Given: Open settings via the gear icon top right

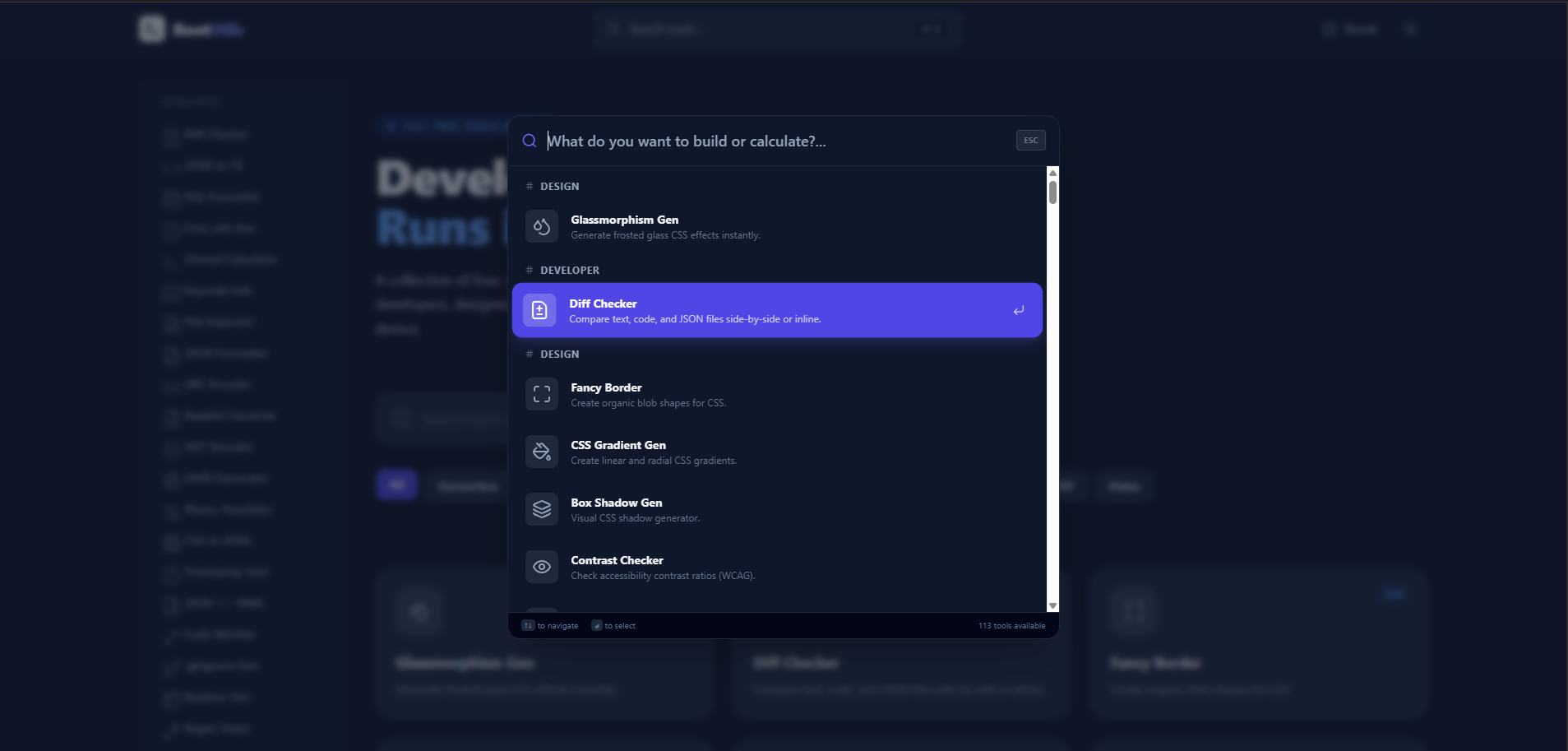Looking at the screenshot, I should click(1411, 29).
